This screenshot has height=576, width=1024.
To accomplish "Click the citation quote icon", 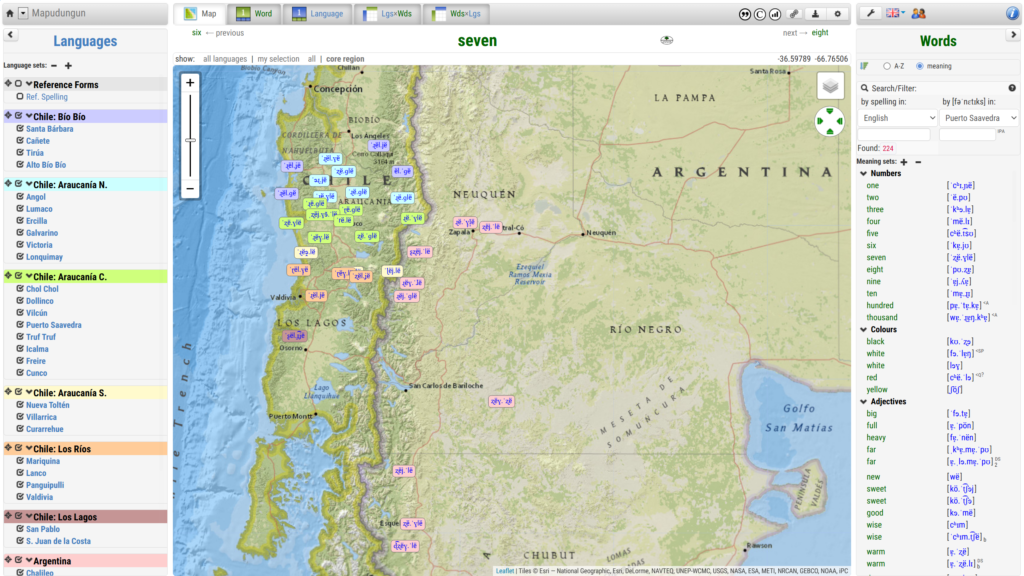I will coord(745,14).
